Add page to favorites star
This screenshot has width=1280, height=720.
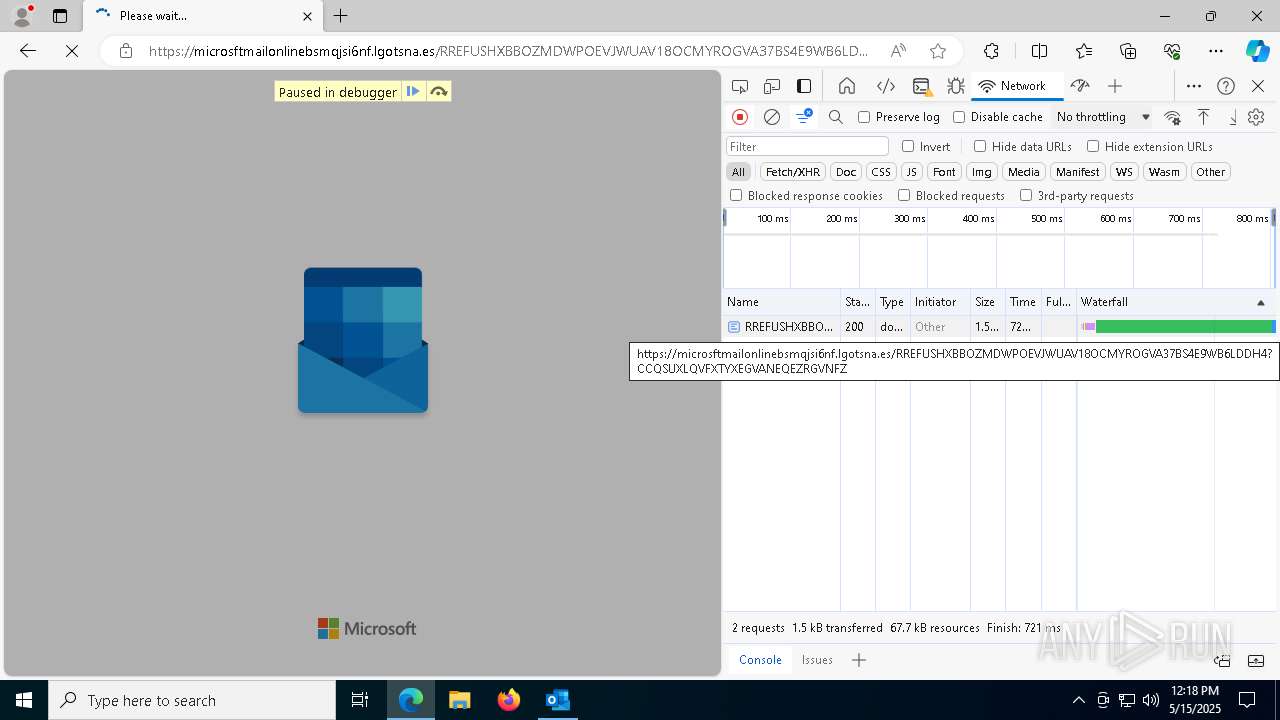[937, 51]
